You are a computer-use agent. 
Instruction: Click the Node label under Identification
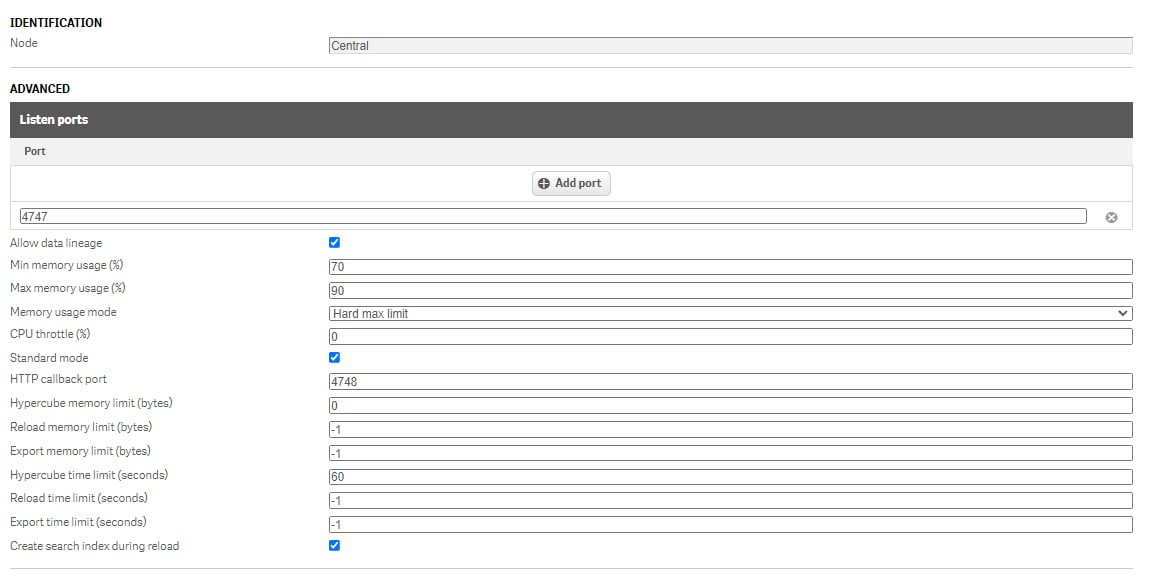pos(23,43)
